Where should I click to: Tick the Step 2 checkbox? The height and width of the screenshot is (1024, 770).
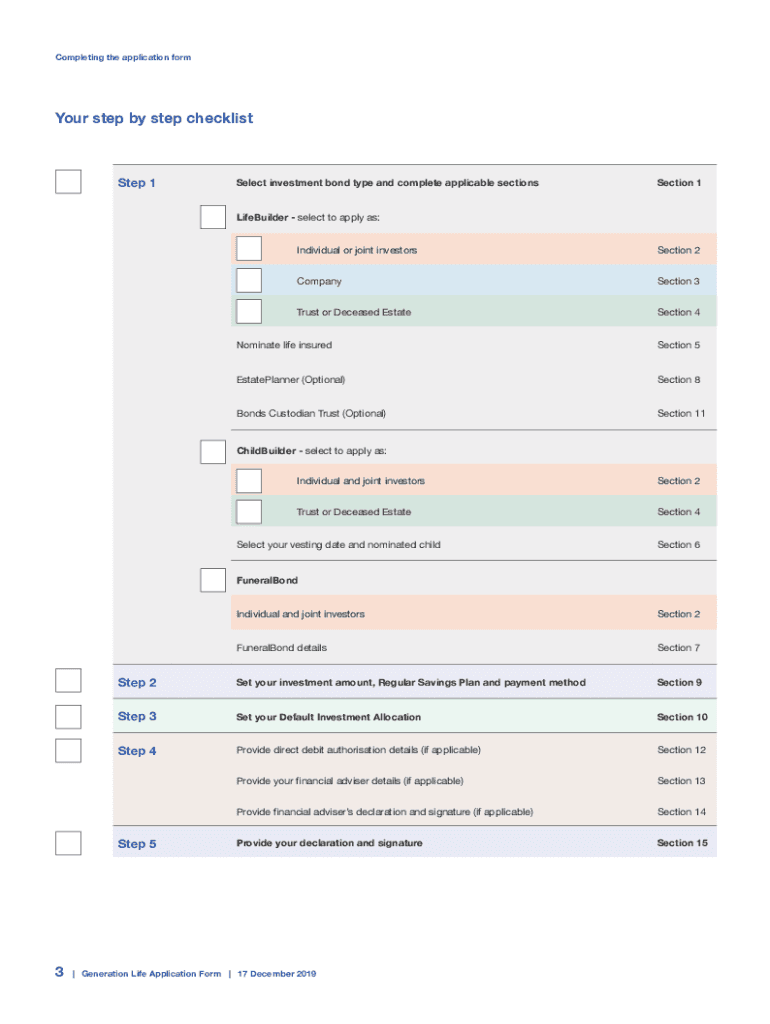(x=68, y=682)
